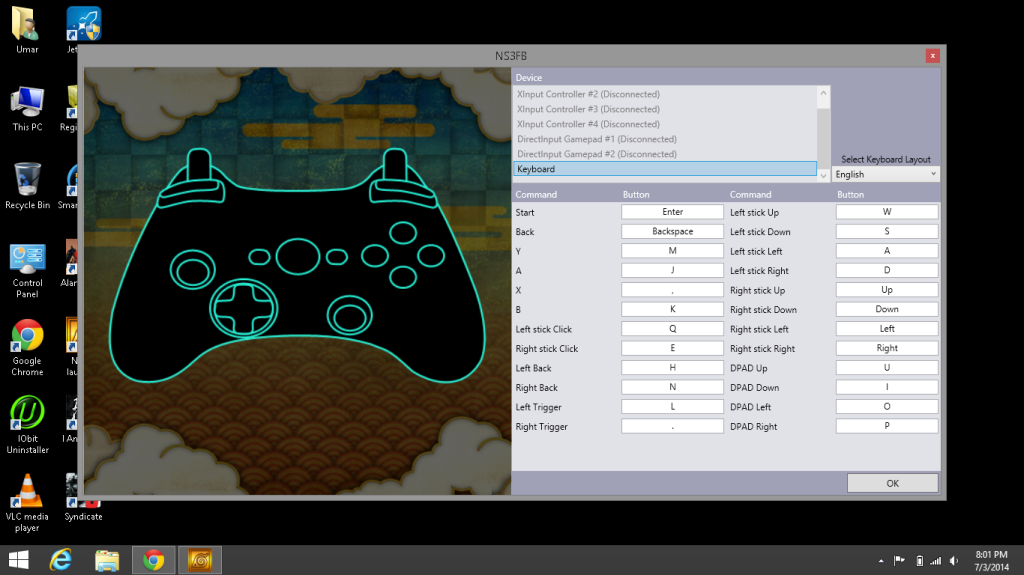Launch VLC media player shortcut
The height and width of the screenshot is (575, 1024).
click(27, 503)
